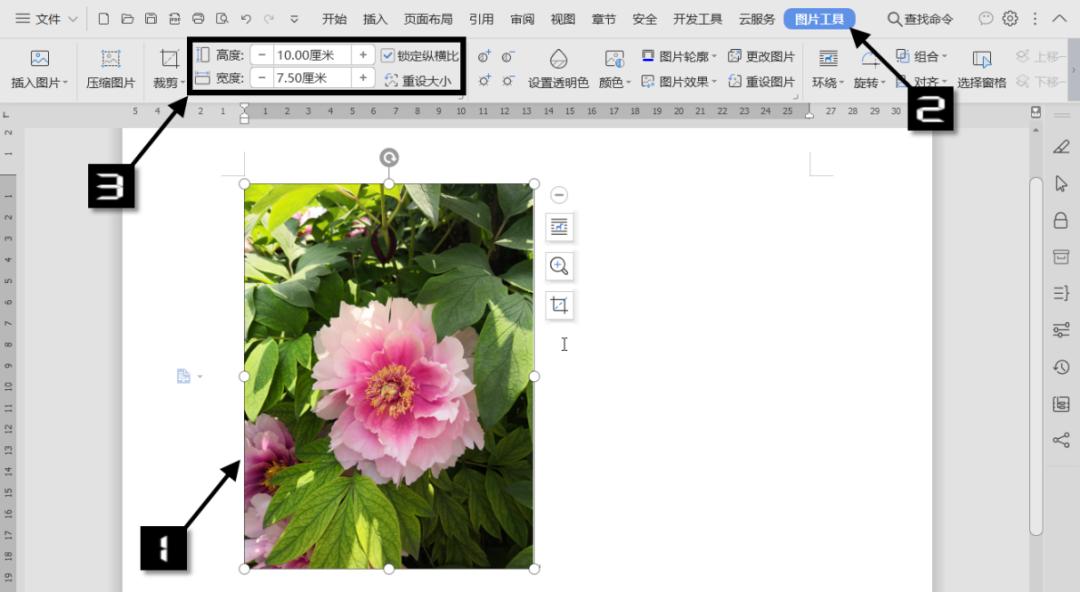This screenshot has width=1080, height=592.
Task: Increase the height value with plus button
Action: click(363, 56)
